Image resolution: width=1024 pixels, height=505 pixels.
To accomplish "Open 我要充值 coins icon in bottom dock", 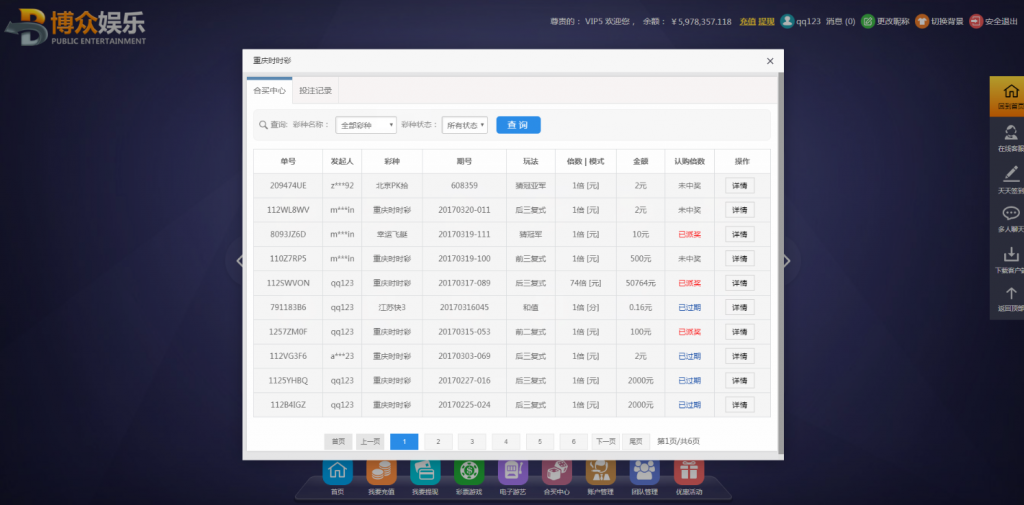I will click(381, 472).
